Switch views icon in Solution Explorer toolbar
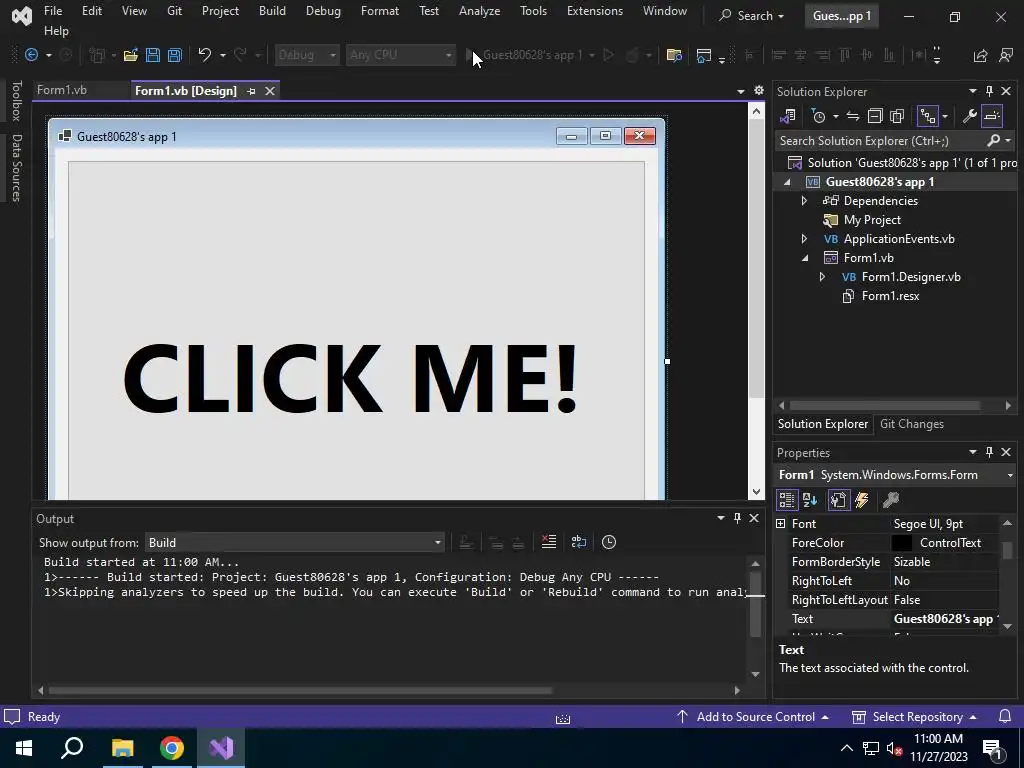This screenshot has height=768, width=1024. (x=788, y=116)
